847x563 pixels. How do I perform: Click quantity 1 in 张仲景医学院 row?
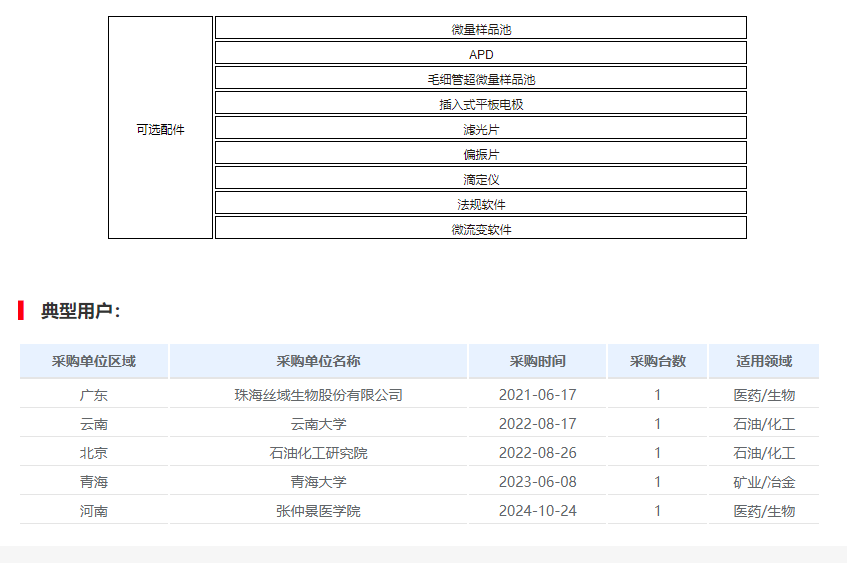[x=657, y=511]
